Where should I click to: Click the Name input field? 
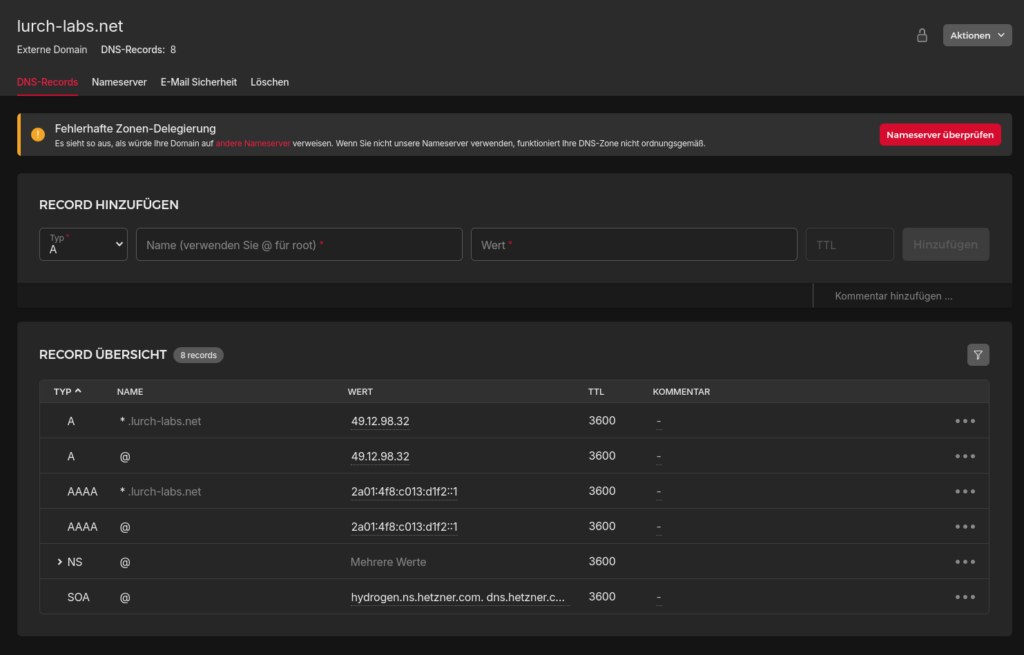tap(299, 245)
